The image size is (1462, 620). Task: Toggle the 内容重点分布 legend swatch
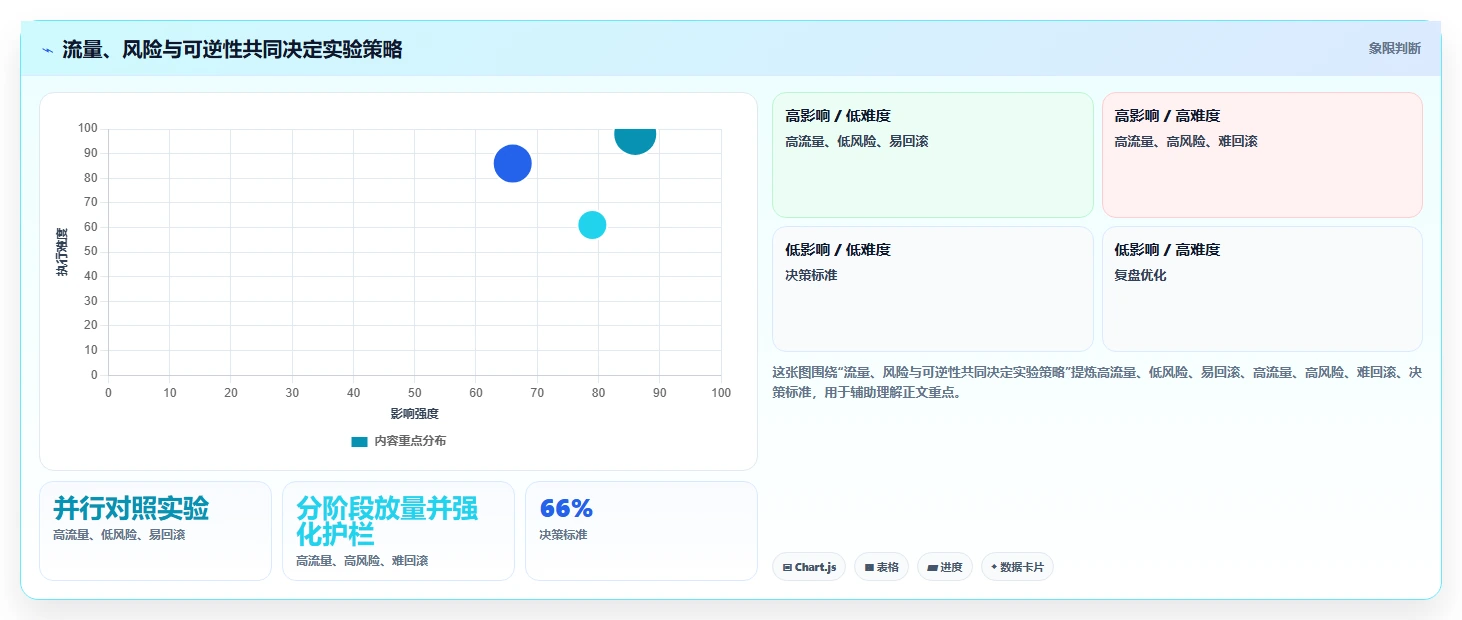[x=359, y=441]
